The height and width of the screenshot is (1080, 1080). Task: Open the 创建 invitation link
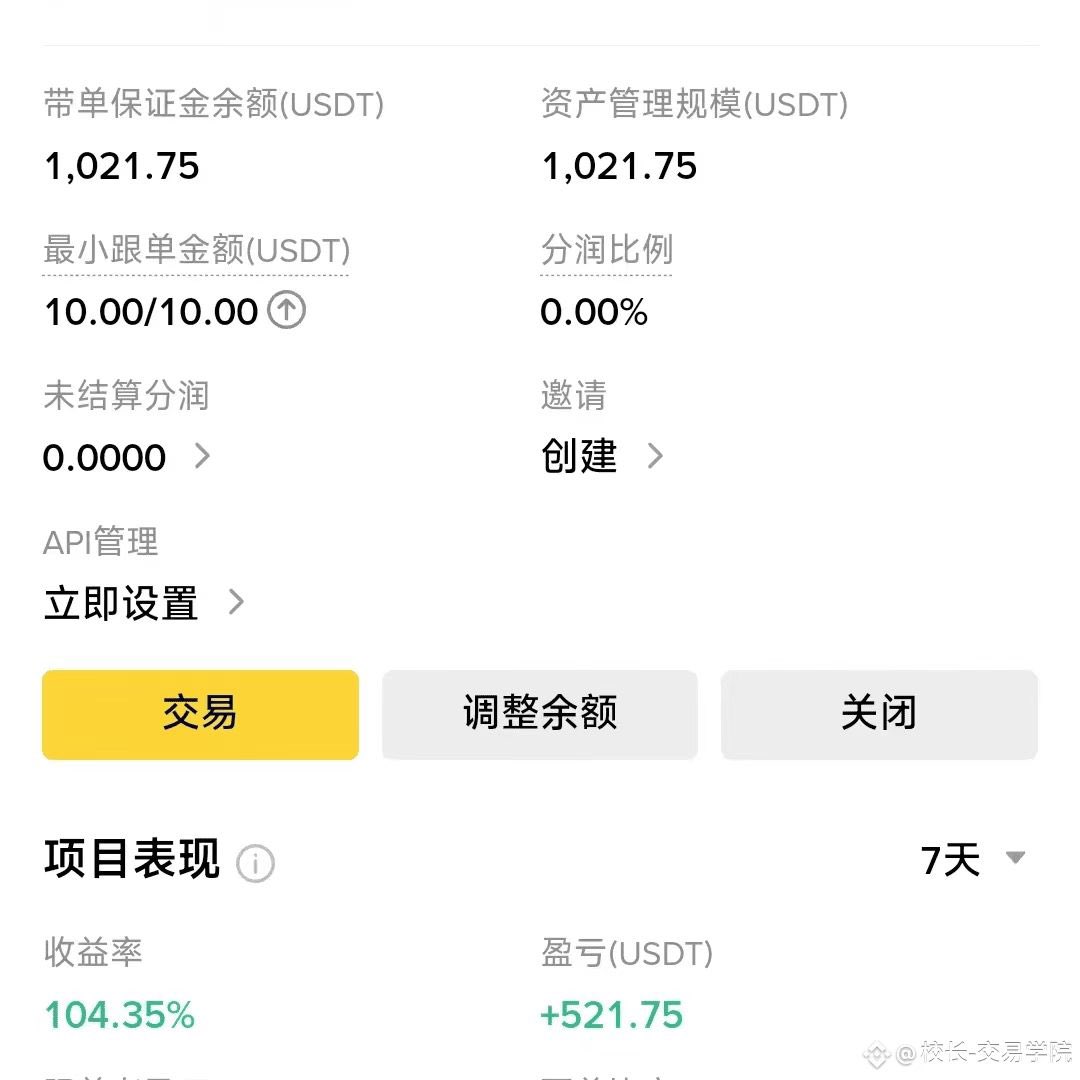click(x=579, y=457)
